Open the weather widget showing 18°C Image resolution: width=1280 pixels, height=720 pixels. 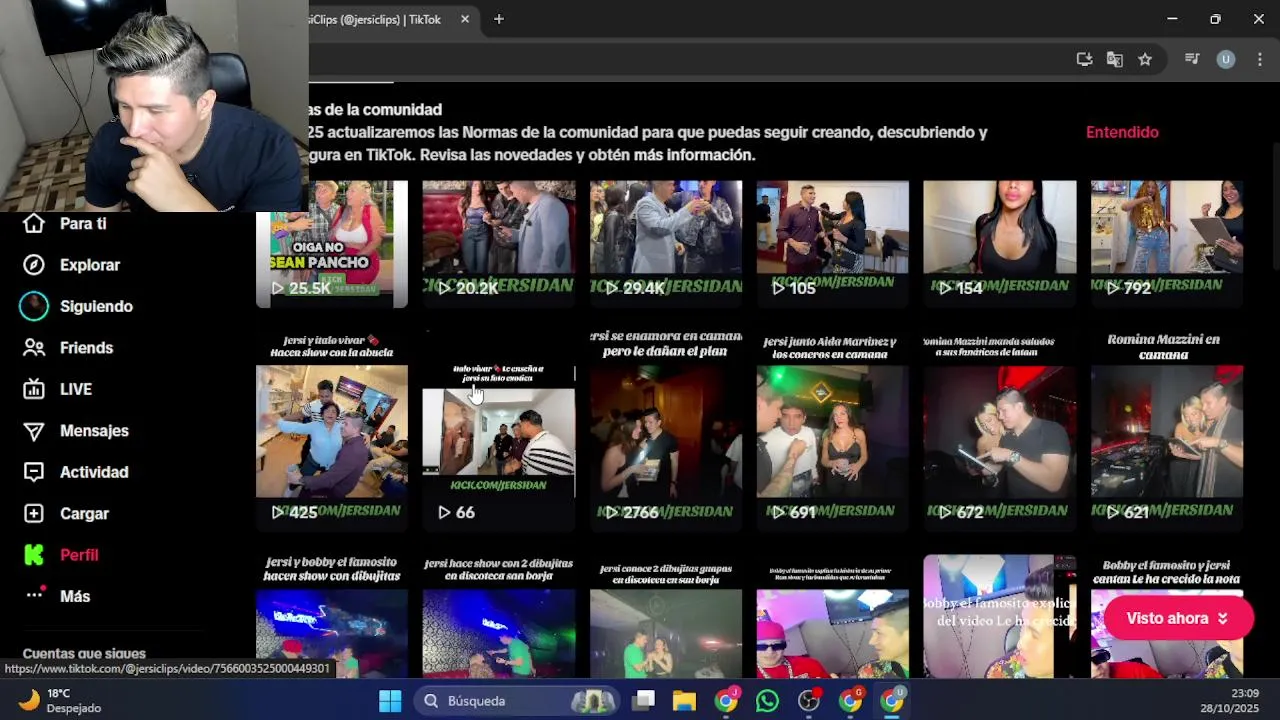60,701
